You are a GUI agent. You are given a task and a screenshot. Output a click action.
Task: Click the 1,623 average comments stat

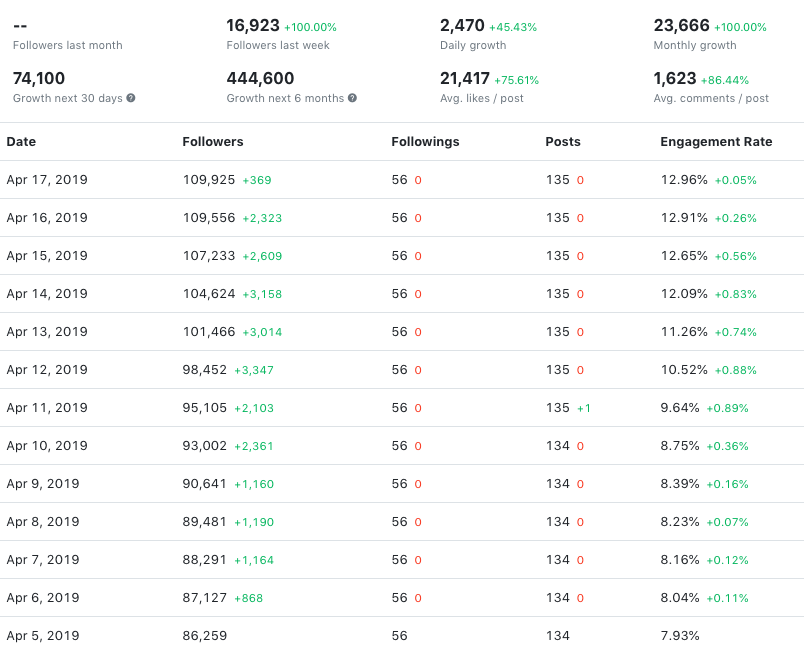tap(675, 78)
